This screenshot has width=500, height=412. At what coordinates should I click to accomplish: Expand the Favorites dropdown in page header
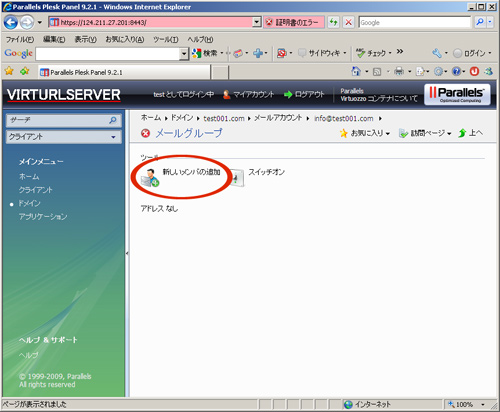(x=365, y=133)
